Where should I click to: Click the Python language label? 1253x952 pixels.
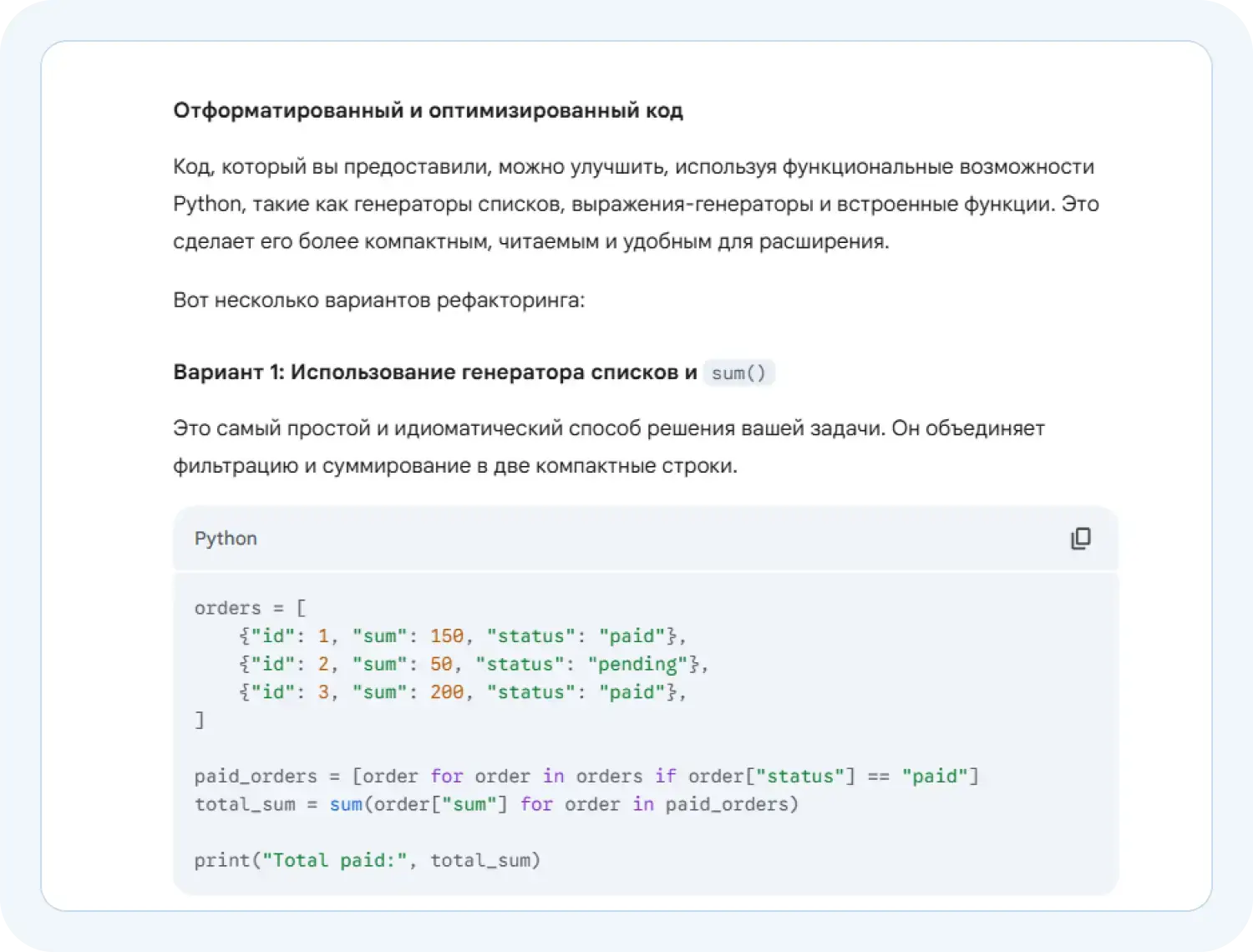pyautogui.click(x=226, y=539)
